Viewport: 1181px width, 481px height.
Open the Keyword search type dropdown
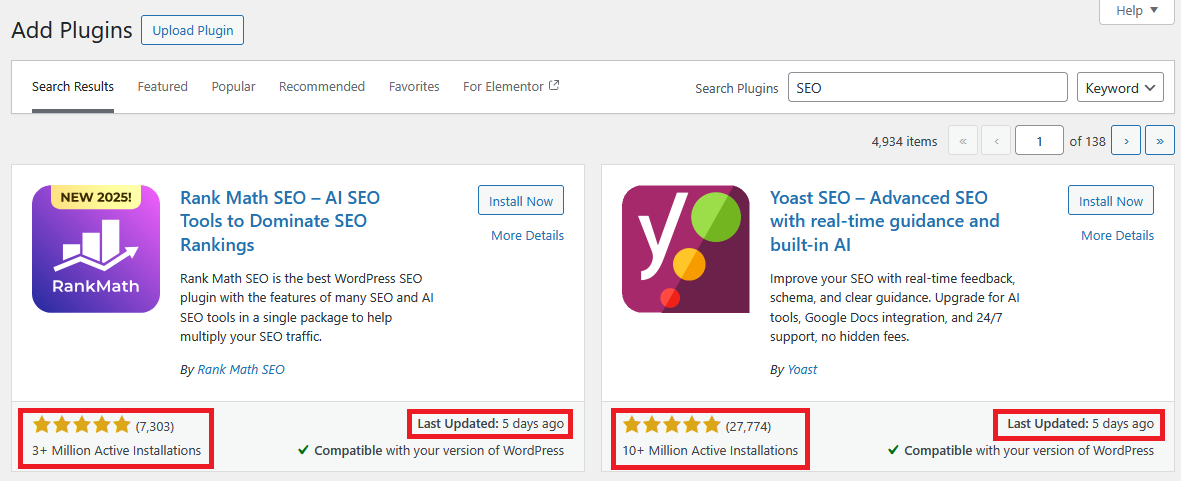pos(1120,88)
